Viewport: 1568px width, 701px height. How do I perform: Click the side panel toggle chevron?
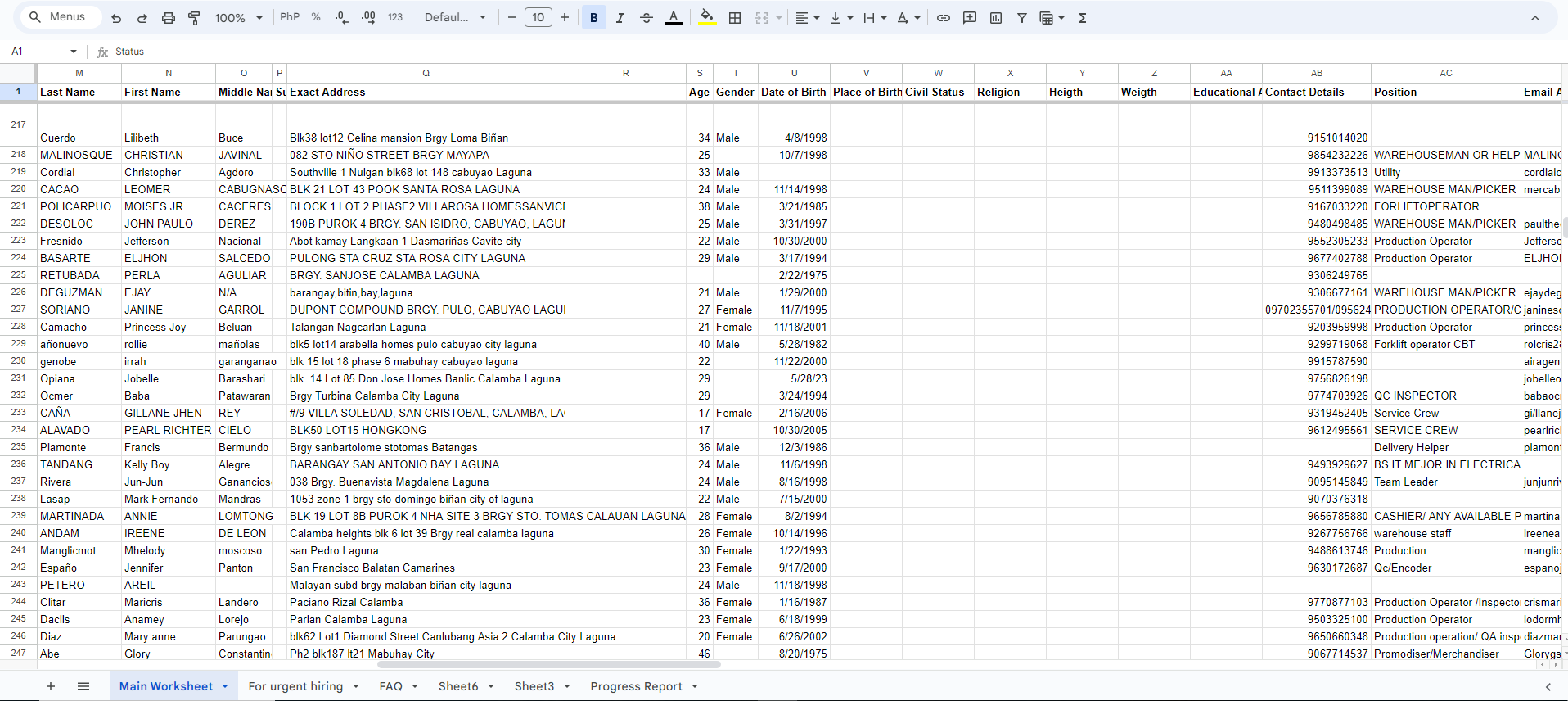pos(1548,686)
